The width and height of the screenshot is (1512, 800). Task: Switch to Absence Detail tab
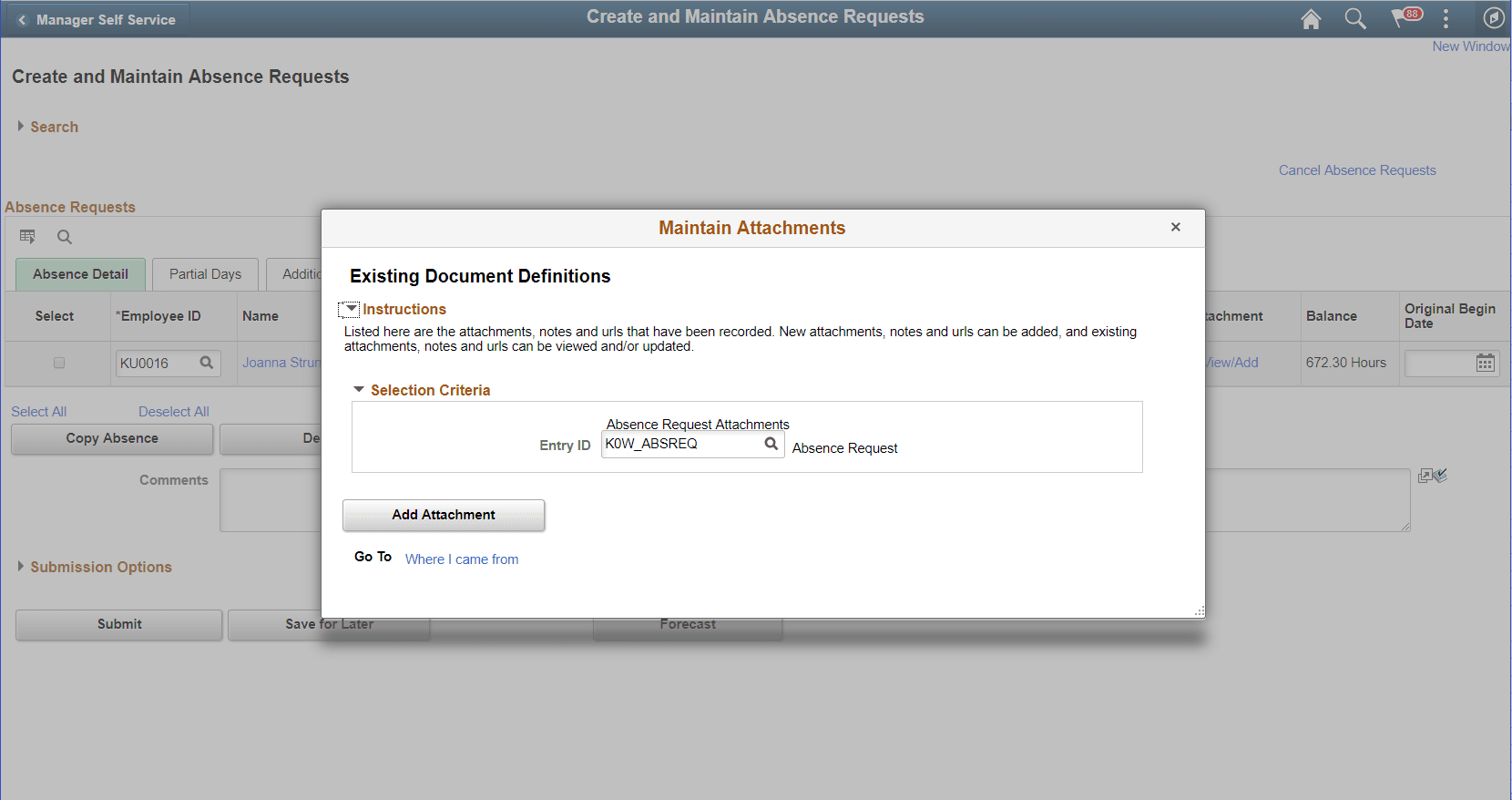coord(80,274)
